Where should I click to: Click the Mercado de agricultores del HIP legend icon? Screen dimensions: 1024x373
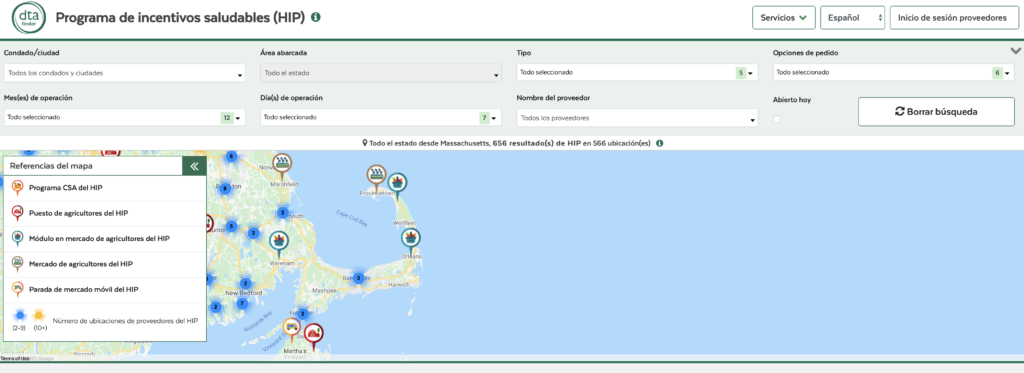(18, 264)
